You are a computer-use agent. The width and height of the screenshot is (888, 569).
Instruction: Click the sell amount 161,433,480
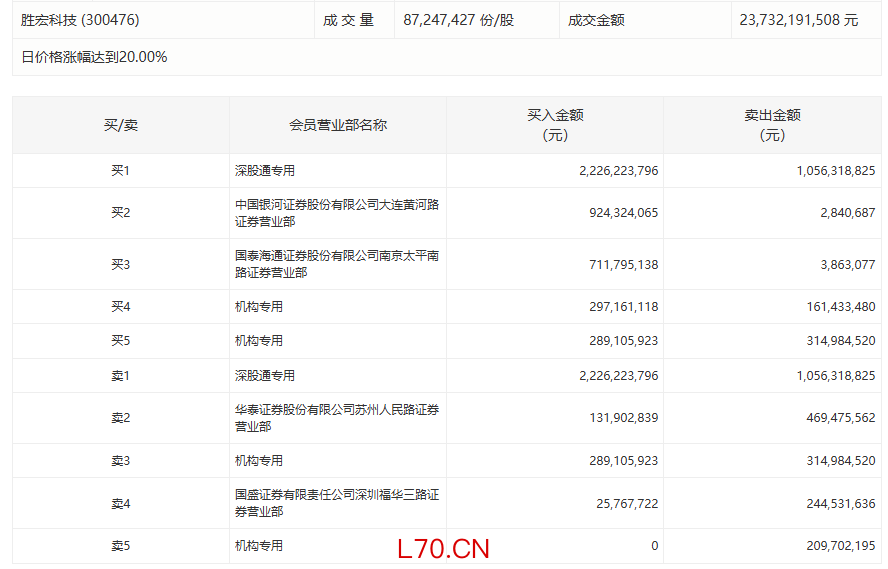tap(835, 307)
